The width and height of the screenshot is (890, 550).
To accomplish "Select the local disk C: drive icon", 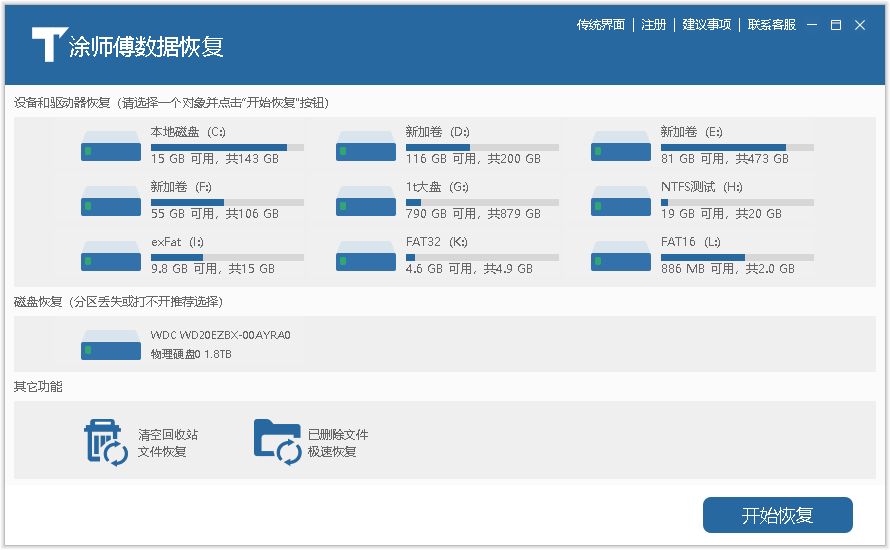I will pyautogui.click(x=110, y=146).
